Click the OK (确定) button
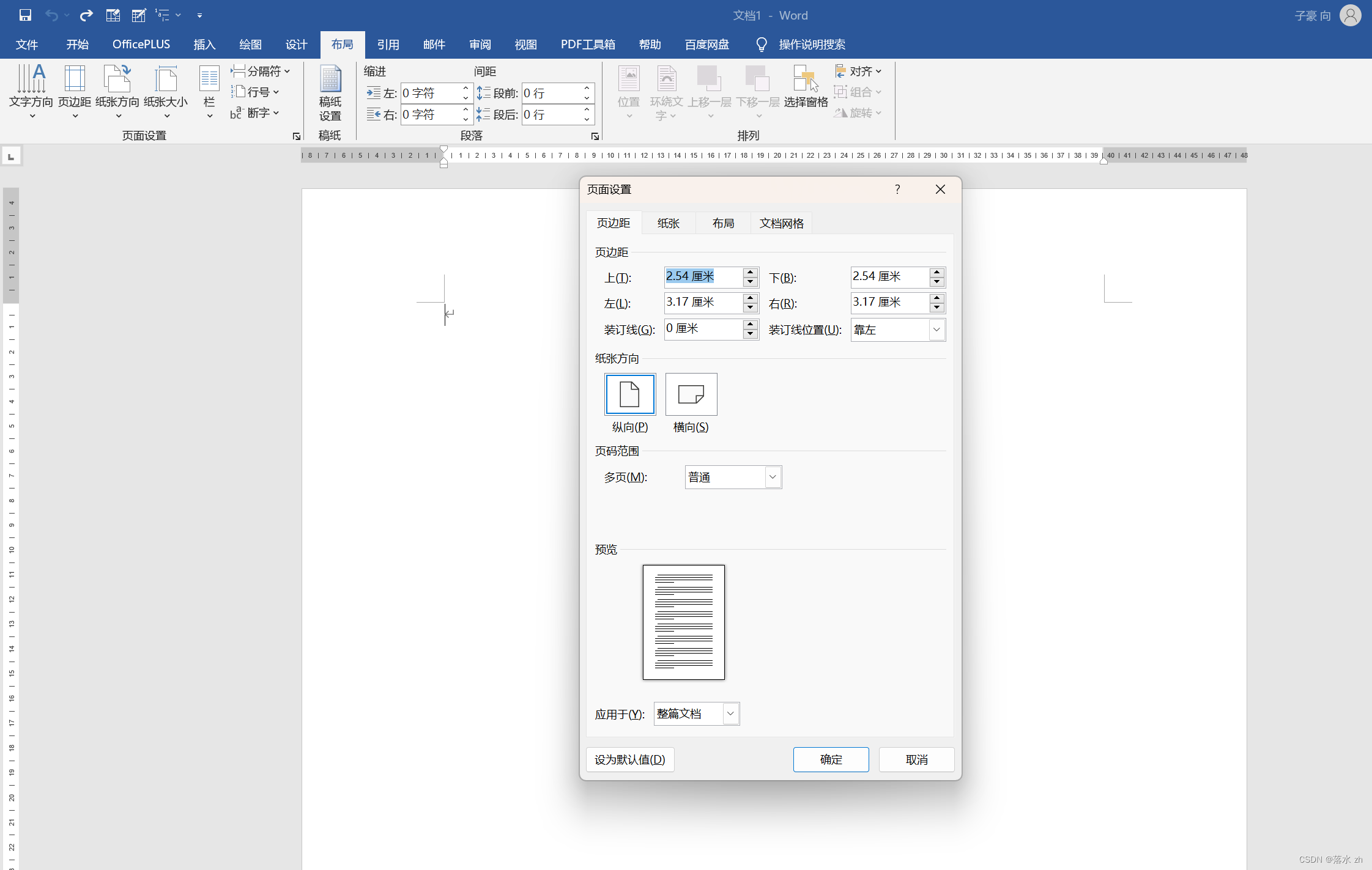The width and height of the screenshot is (1372, 870). coord(831,759)
